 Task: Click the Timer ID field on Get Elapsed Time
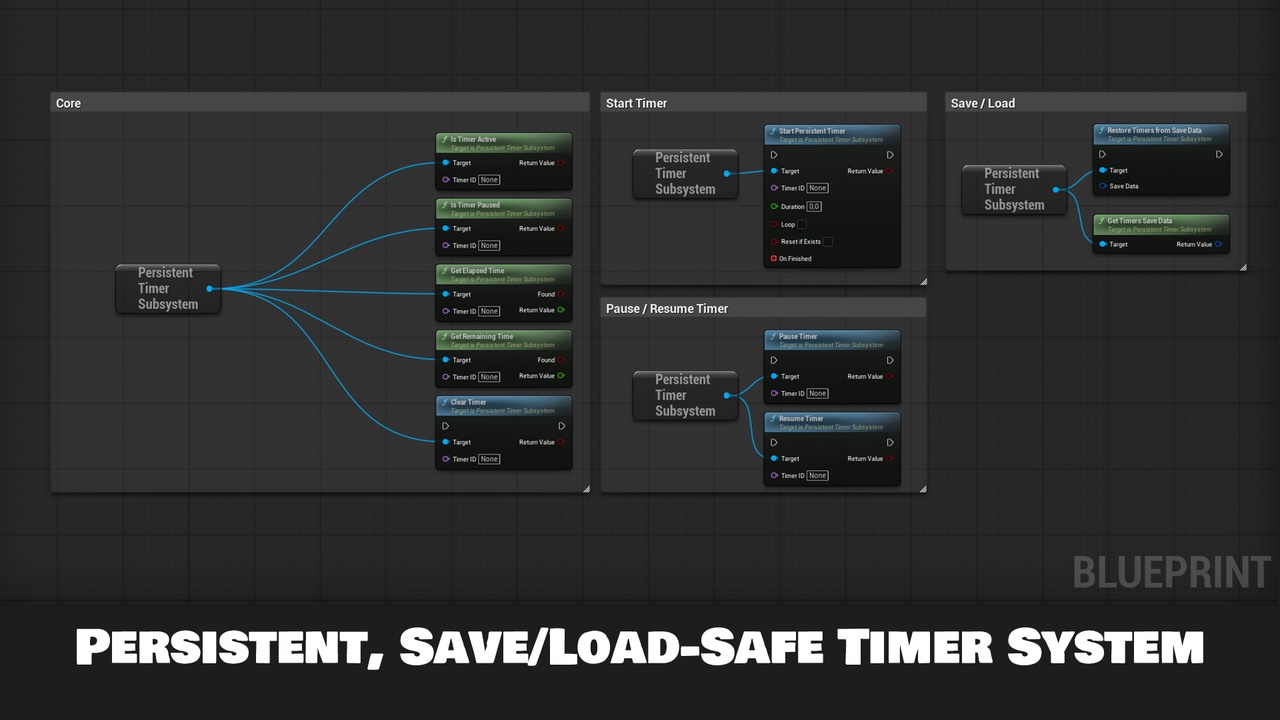489,311
